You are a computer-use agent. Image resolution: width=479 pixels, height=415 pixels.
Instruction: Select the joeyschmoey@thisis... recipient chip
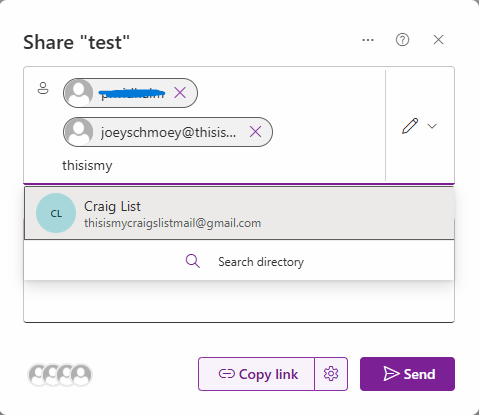click(168, 132)
